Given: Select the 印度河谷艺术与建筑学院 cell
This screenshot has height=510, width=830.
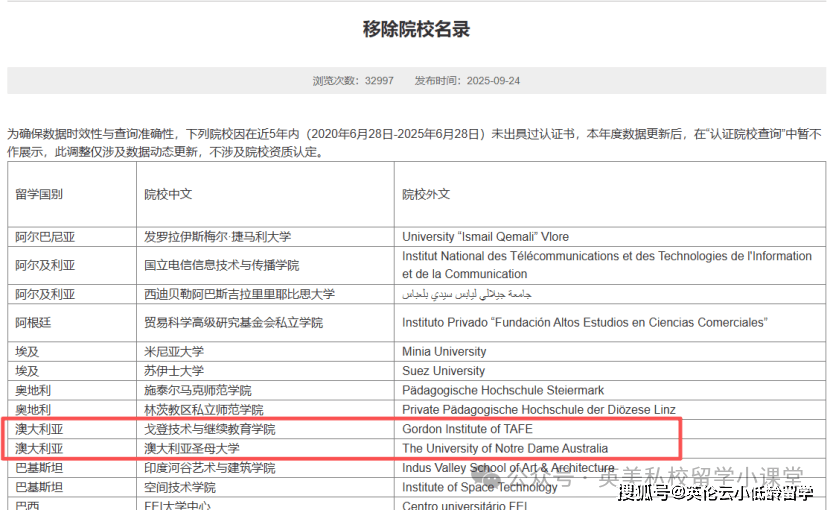Looking at the screenshot, I should click(x=210, y=468).
